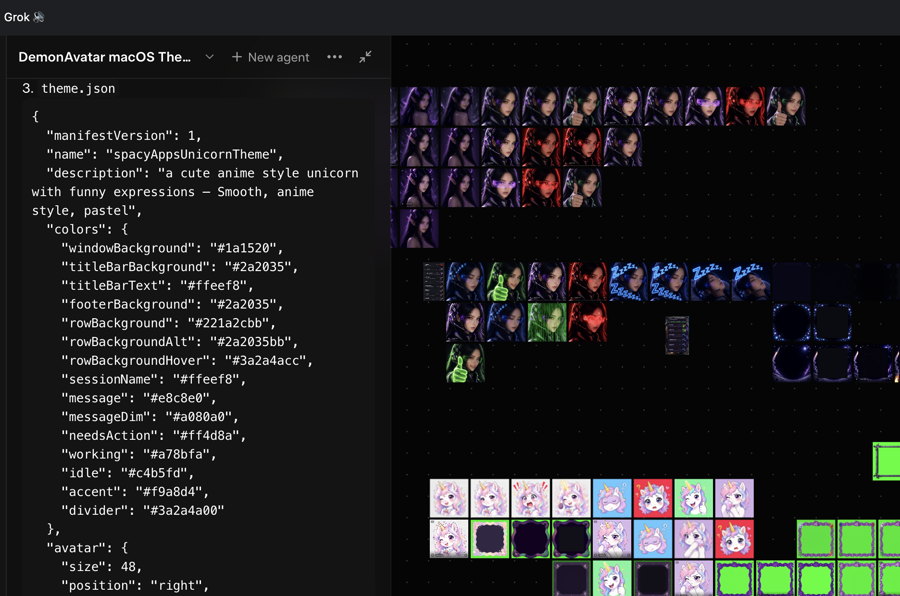Click the red glowing-visor portrait beside the green matrix portrait
This screenshot has height=596, width=900.
click(587, 323)
